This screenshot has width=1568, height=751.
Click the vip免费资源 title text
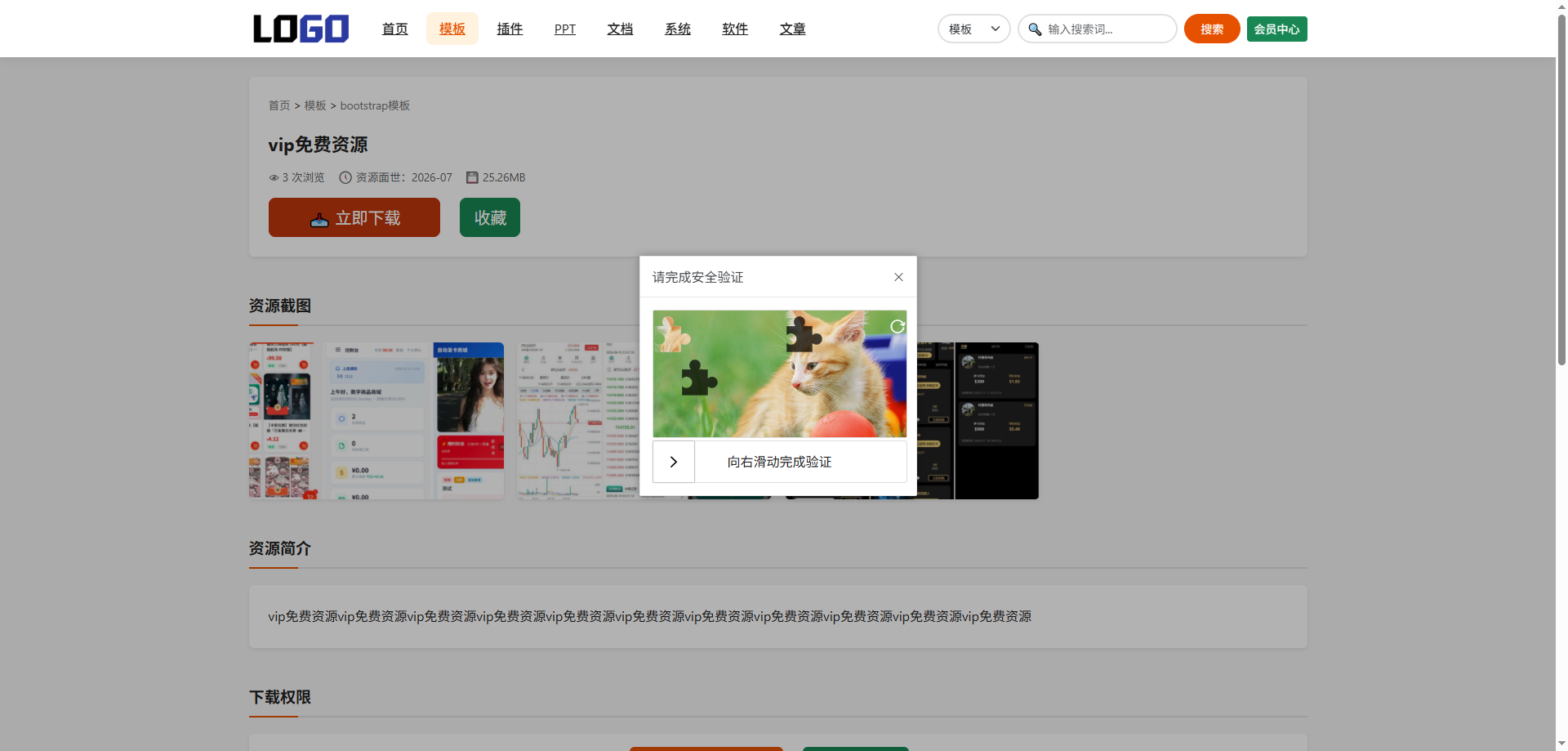pyautogui.click(x=318, y=145)
